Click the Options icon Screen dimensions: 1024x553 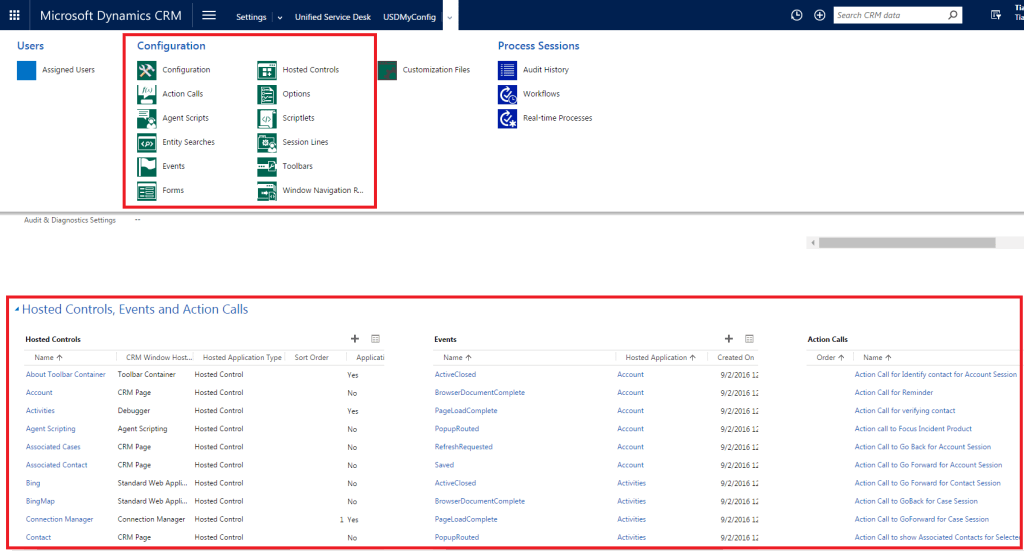pyautogui.click(x=266, y=94)
